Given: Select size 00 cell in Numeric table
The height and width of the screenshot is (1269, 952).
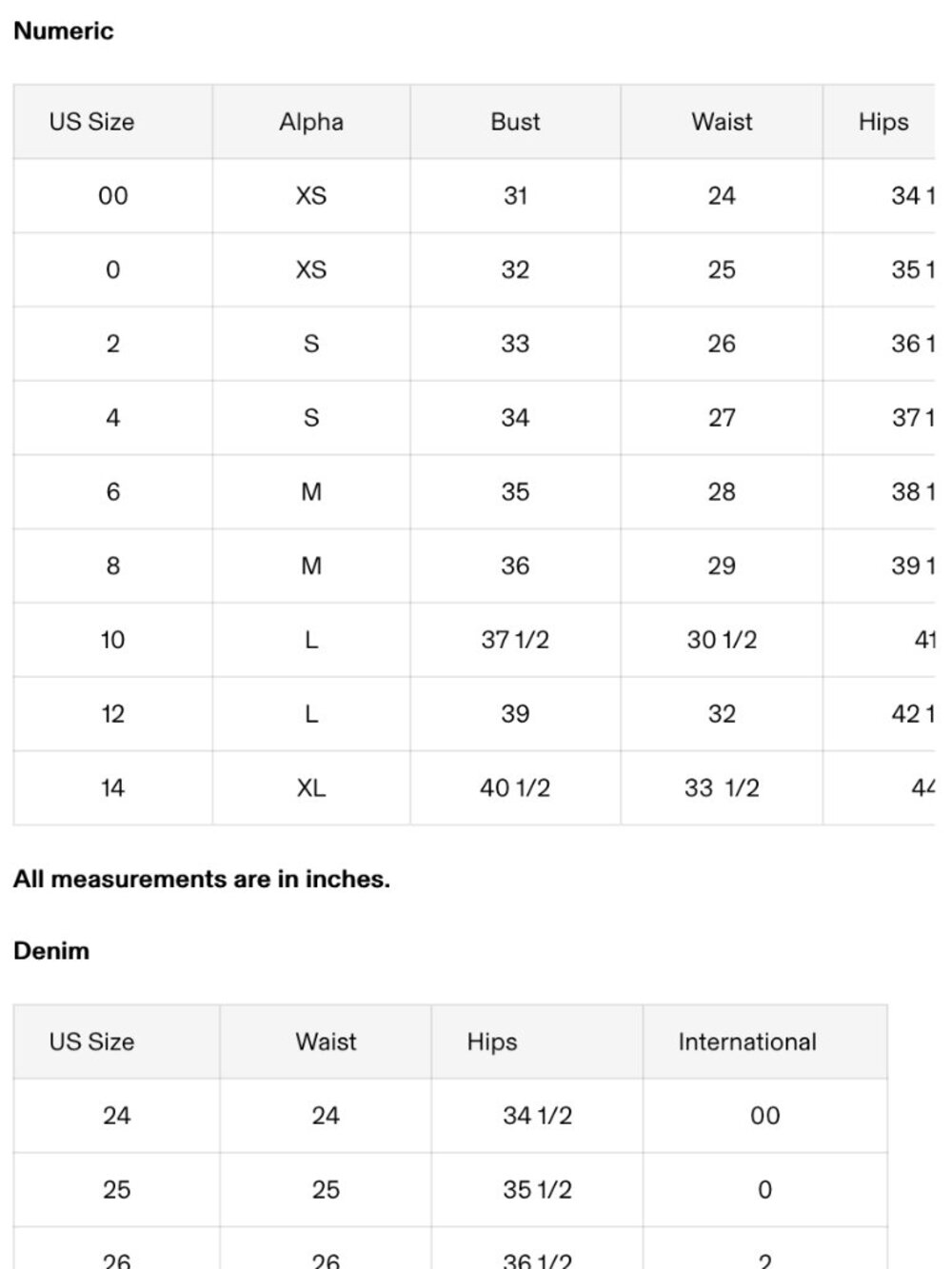Looking at the screenshot, I should (112, 195).
